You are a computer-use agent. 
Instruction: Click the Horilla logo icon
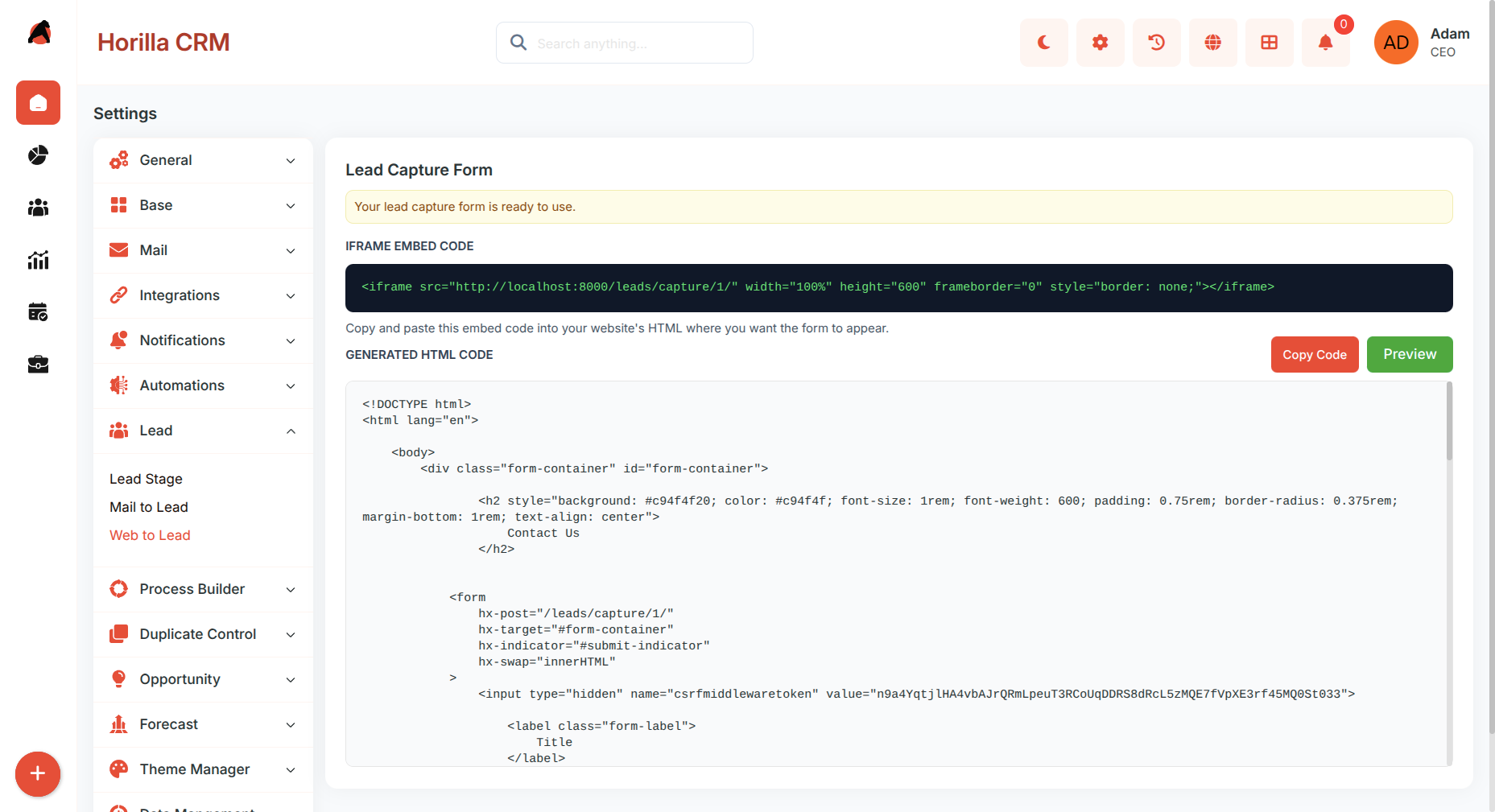pyautogui.click(x=39, y=33)
